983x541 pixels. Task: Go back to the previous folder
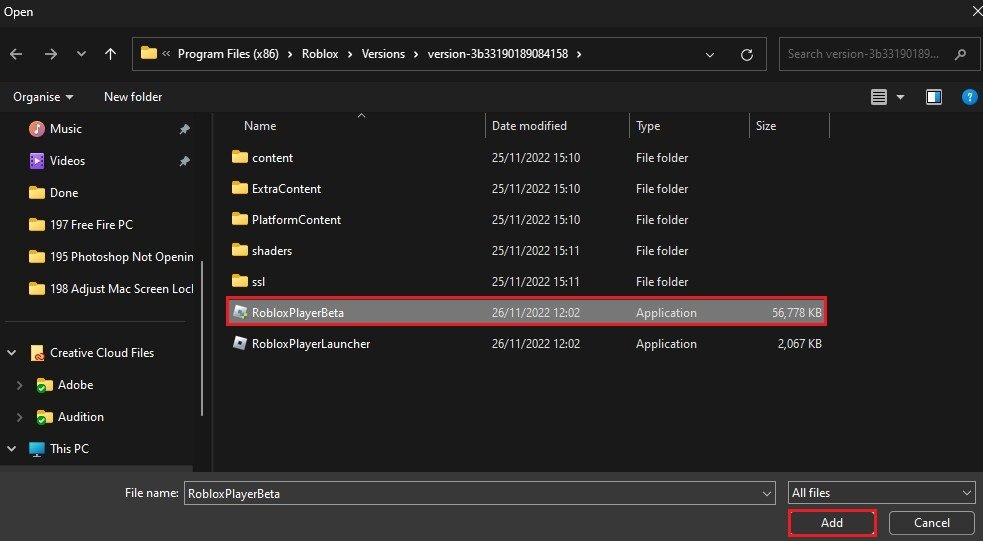click(16, 55)
